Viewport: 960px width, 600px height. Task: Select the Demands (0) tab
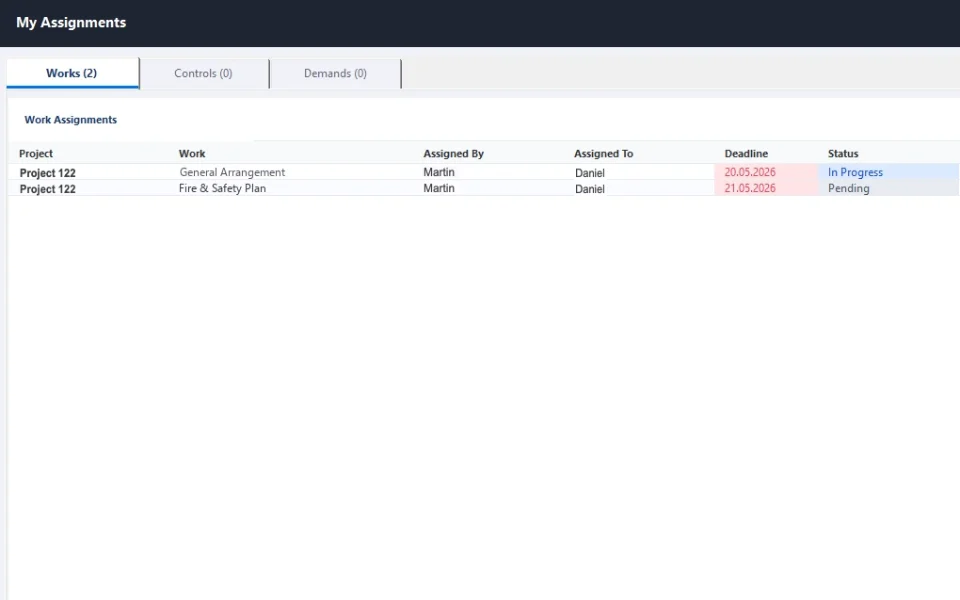coord(335,73)
